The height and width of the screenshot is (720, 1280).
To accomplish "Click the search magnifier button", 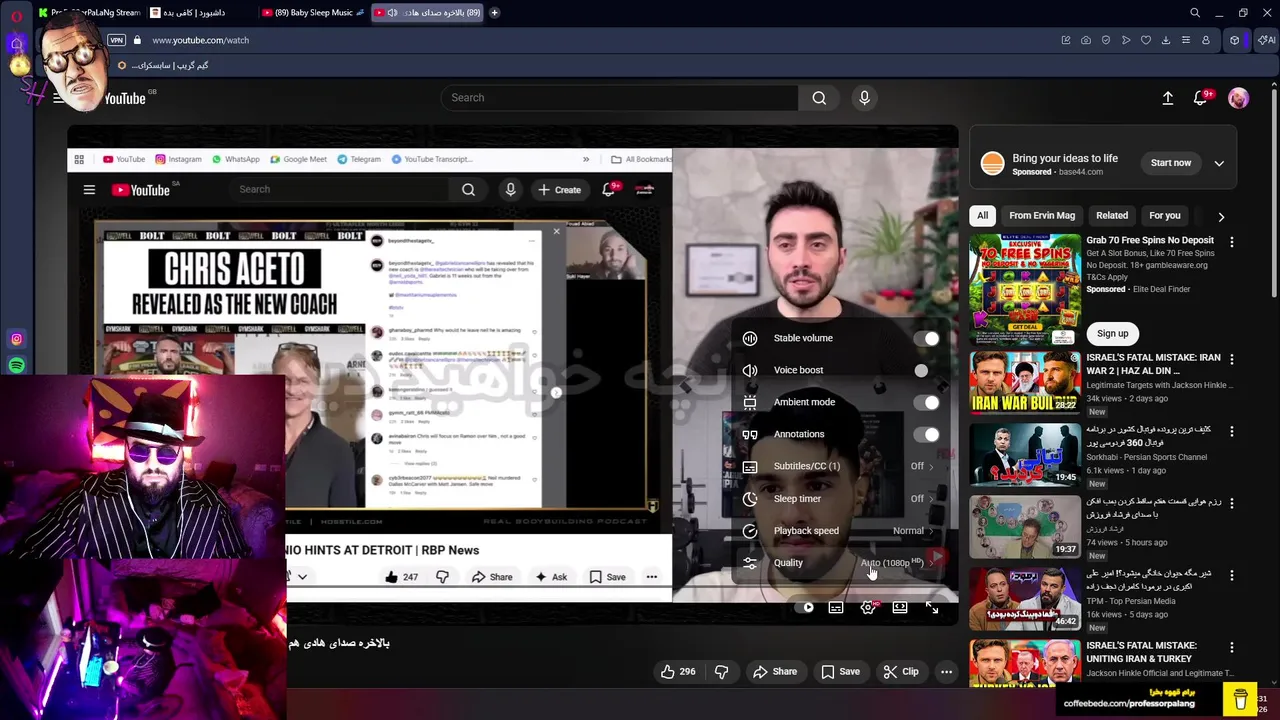I will [x=819, y=98].
